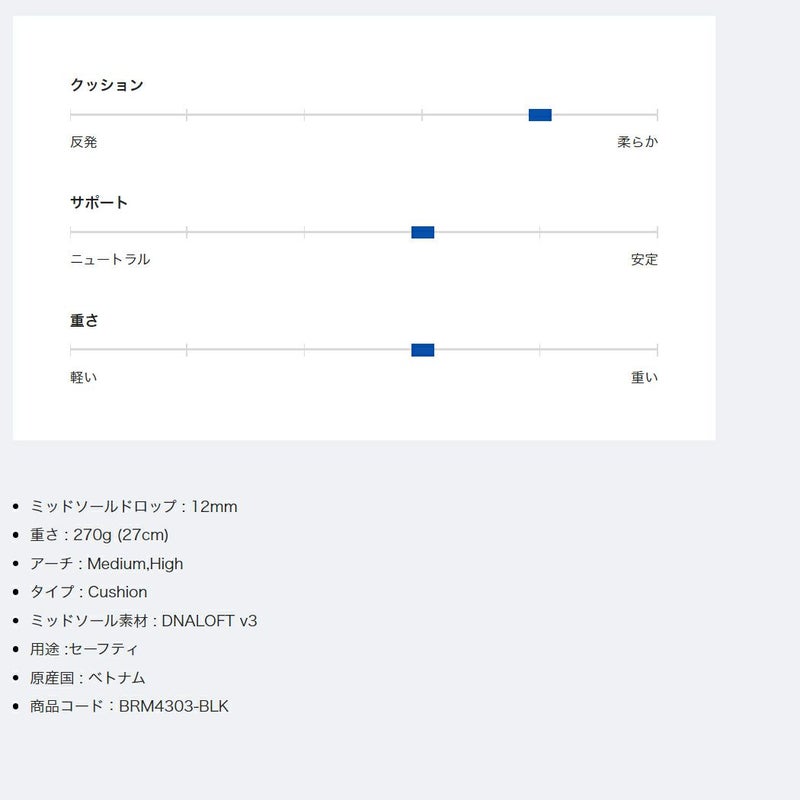Click the ミッドソールドロップ 12mm list item
This screenshot has width=800, height=800.
click(134, 506)
